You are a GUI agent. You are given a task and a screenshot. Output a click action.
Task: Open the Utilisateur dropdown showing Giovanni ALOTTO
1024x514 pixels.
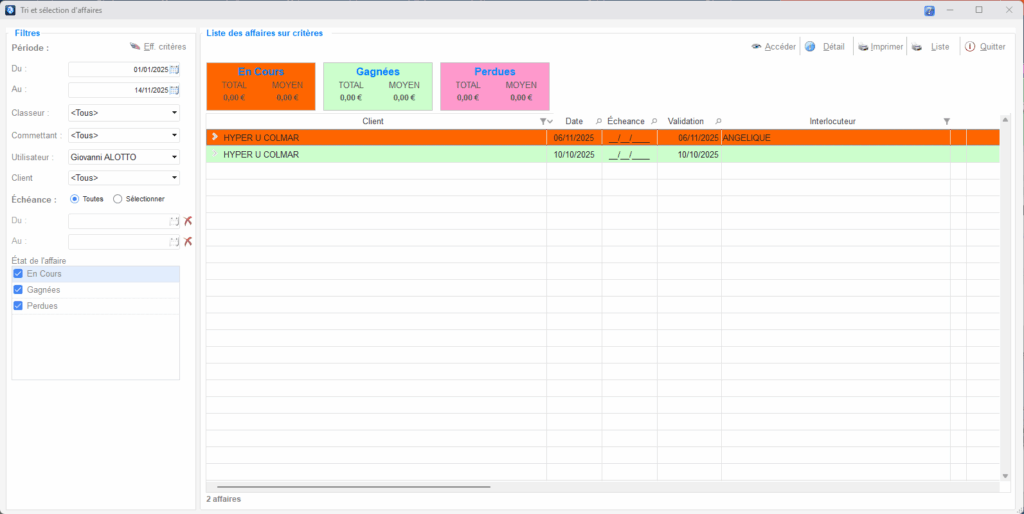174,157
